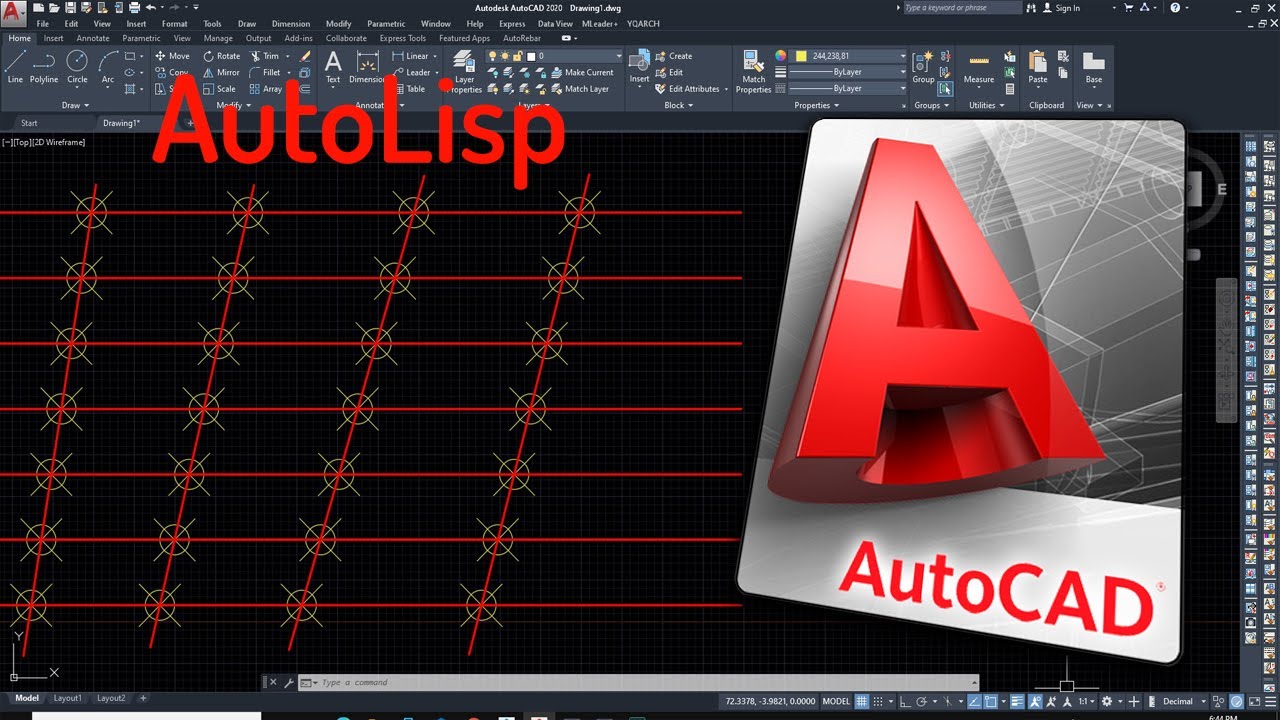Image resolution: width=1280 pixels, height=720 pixels.
Task: Switch to the Start file tab
Action: pos(29,123)
